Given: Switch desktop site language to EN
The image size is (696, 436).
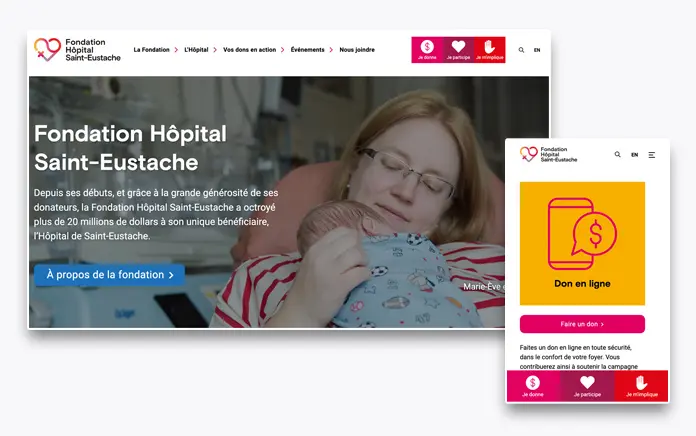Looking at the screenshot, I should pos(537,50).
